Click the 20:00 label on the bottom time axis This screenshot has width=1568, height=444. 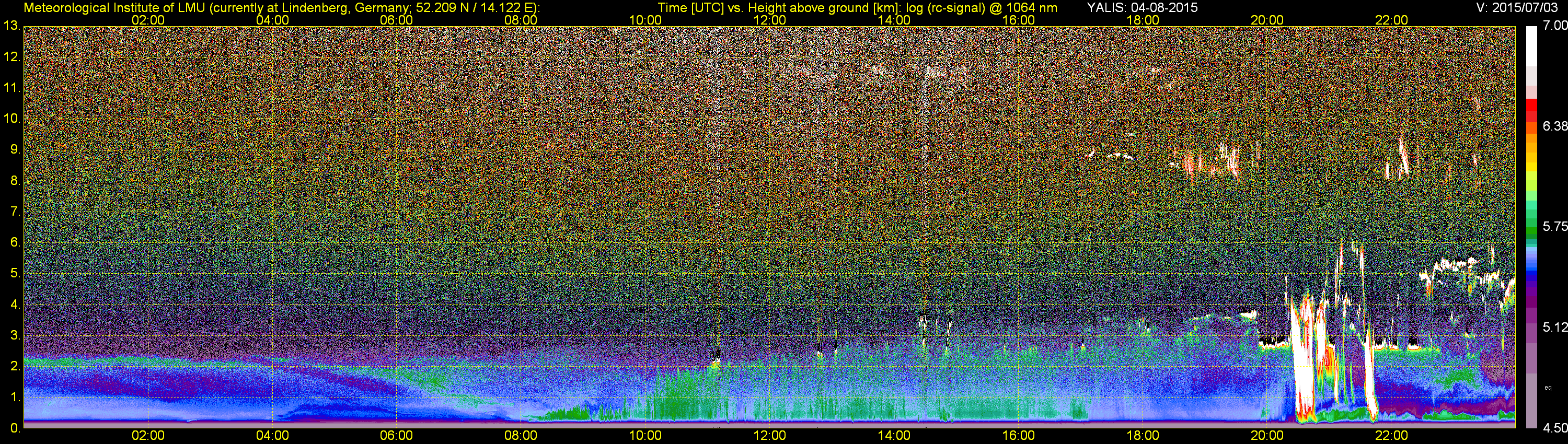pyautogui.click(x=1267, y=436)
